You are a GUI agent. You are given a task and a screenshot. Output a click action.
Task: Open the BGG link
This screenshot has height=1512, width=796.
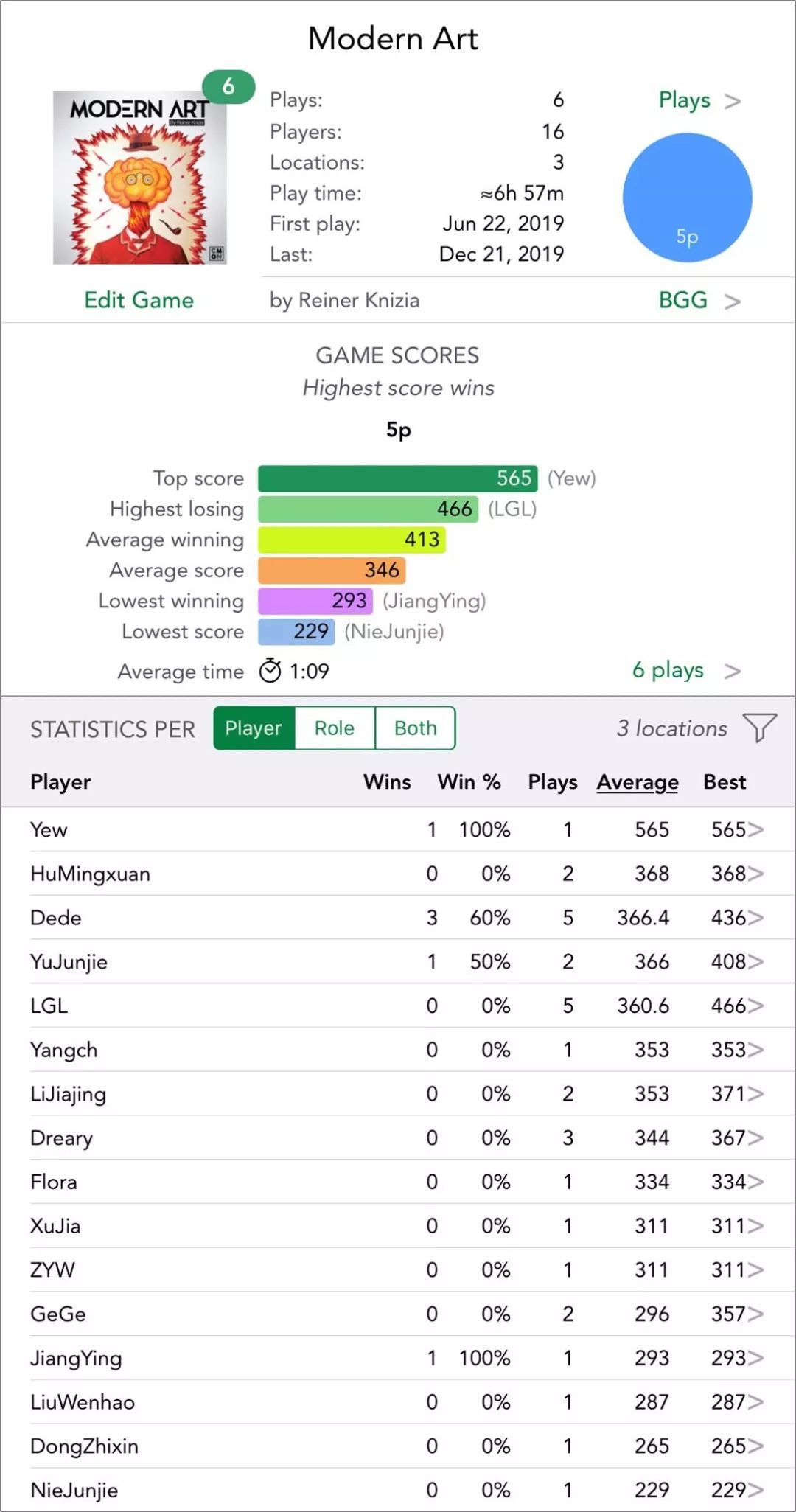(x=682, y=300)
